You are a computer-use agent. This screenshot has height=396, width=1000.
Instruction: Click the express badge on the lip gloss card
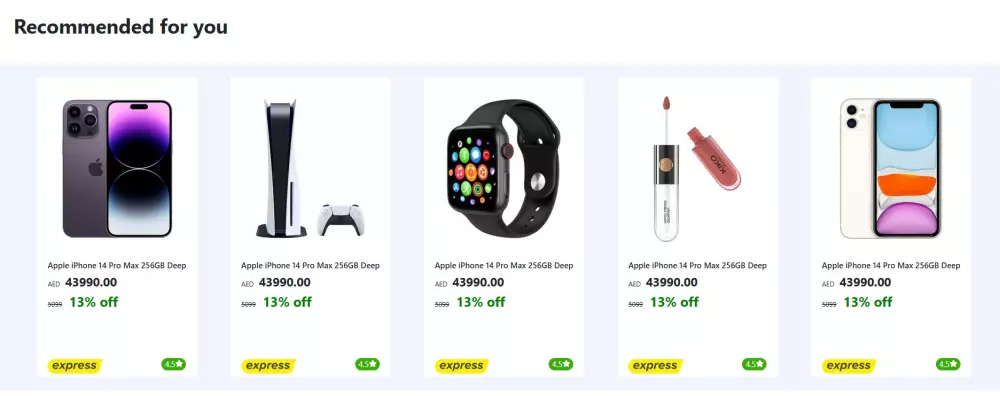[x=655, y=366]
